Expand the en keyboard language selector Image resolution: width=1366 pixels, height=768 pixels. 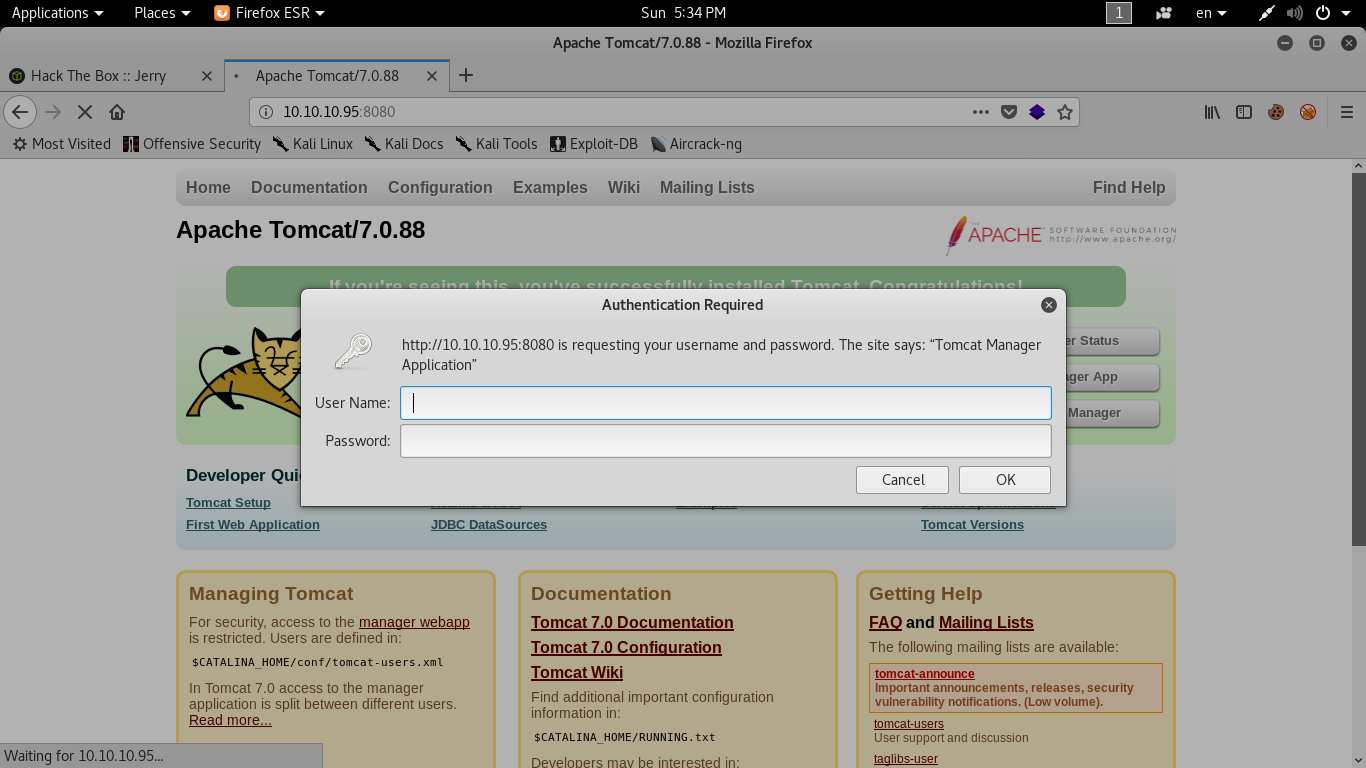click(x=1211, y=13)
